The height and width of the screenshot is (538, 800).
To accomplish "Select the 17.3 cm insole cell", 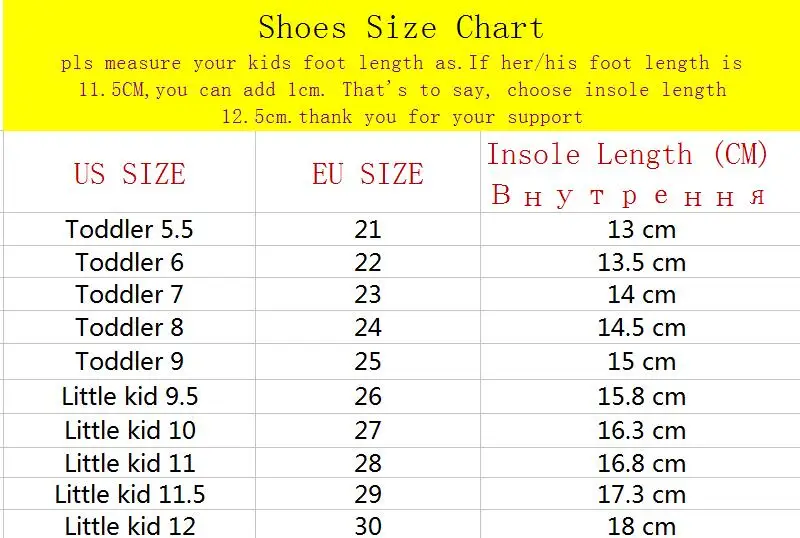I will [x=640, y=494].
